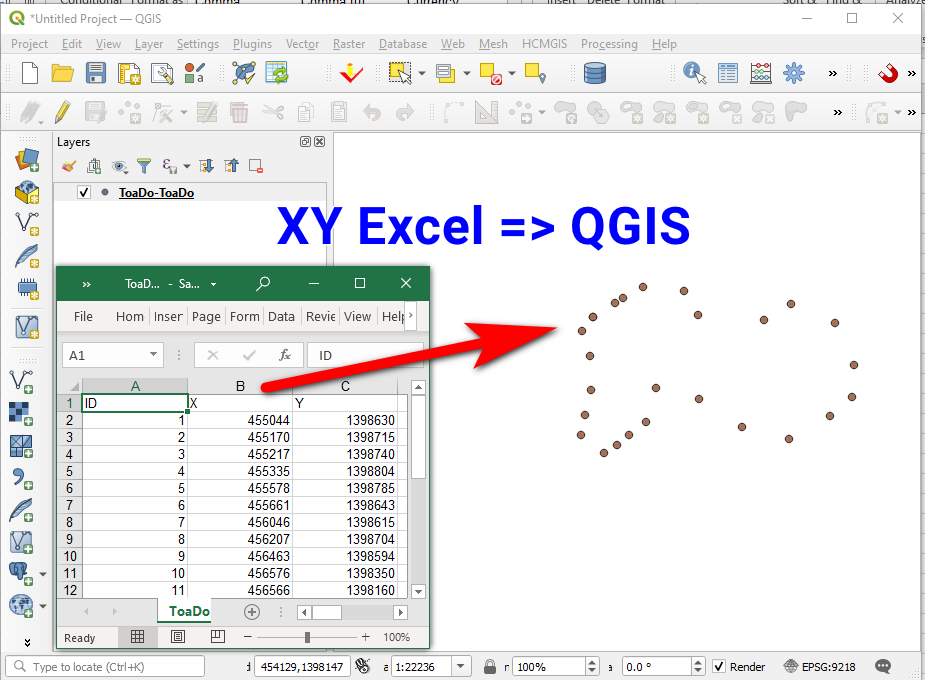This screenshot has width=925, height=680.
Task: Click Type to locate search field
Action: (106, 666)
